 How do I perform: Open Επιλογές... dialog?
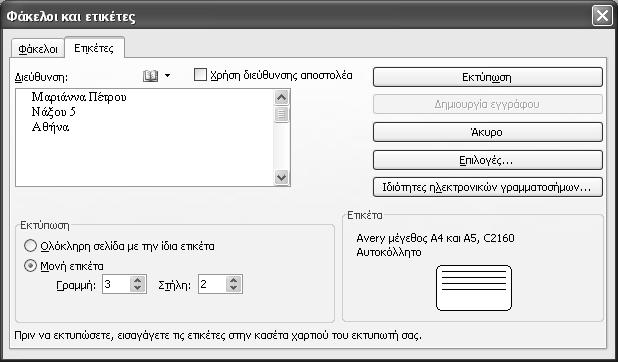point(488,160)
